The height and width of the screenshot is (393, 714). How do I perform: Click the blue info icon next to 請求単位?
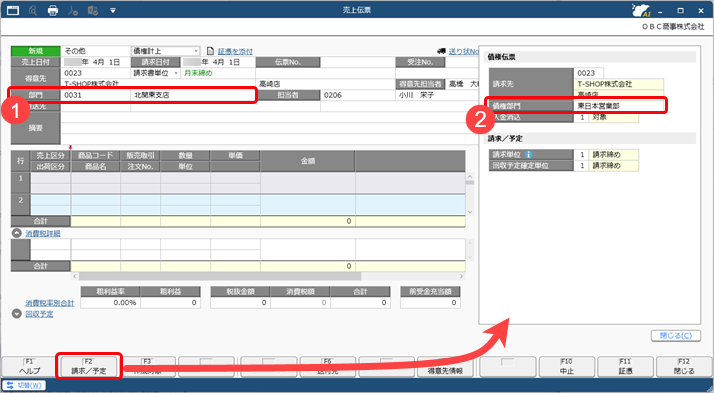tap(529, 154)
